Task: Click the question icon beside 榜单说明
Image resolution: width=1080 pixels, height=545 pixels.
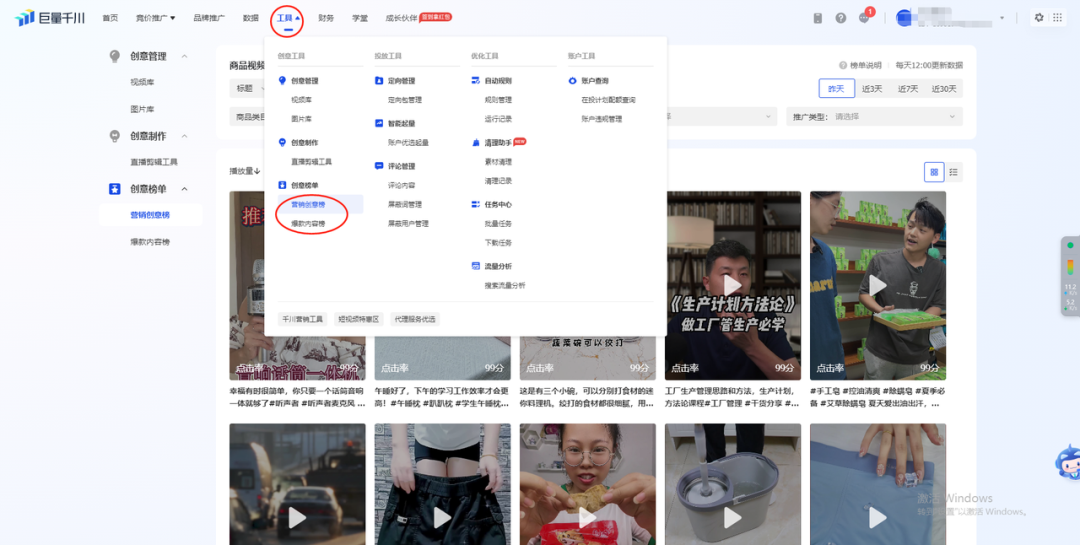Action: pyautogui.click(x=842, y=65)
